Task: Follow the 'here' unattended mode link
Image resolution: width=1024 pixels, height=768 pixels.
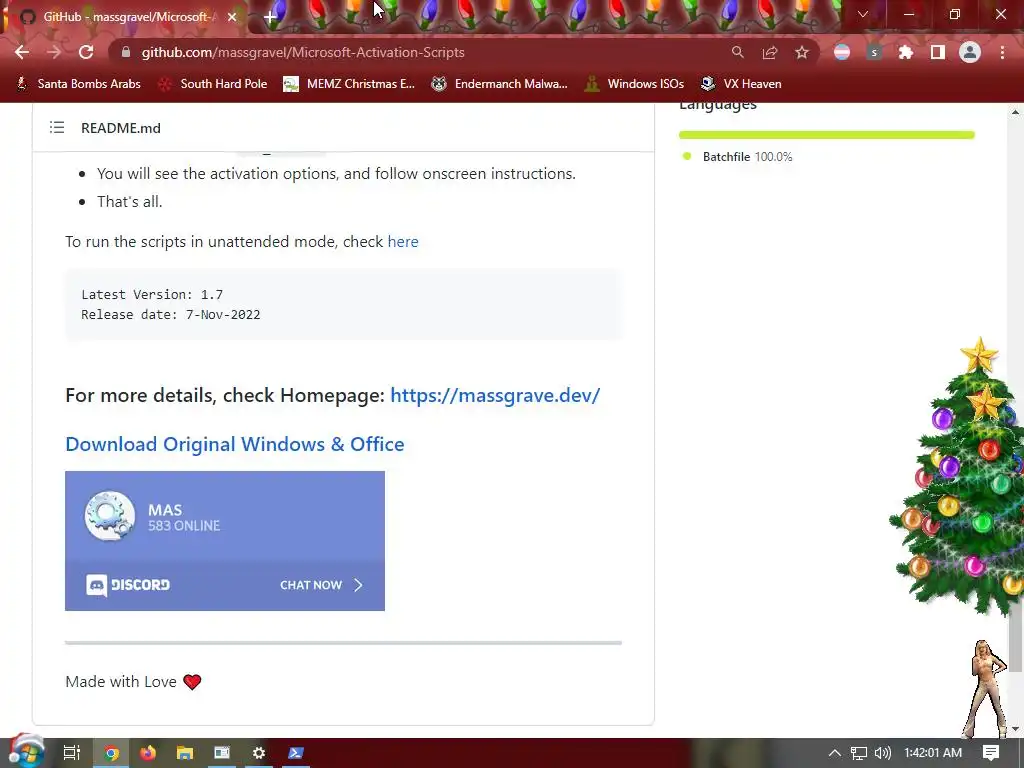Action: [x=403, y=242]
